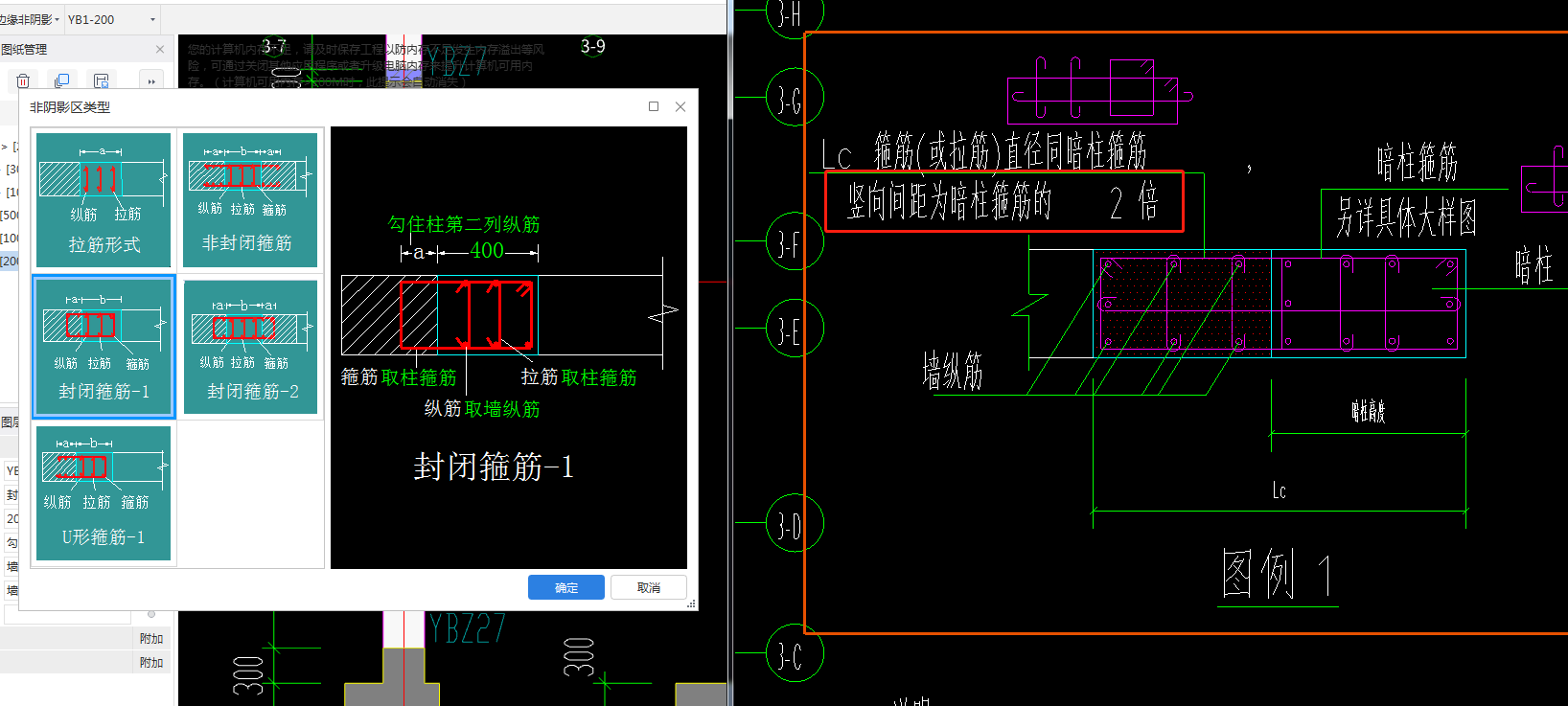Click the 3-F axis bubble in the right drawing
The width and height of the screenshot is (1568, 706).
point(795,241)
